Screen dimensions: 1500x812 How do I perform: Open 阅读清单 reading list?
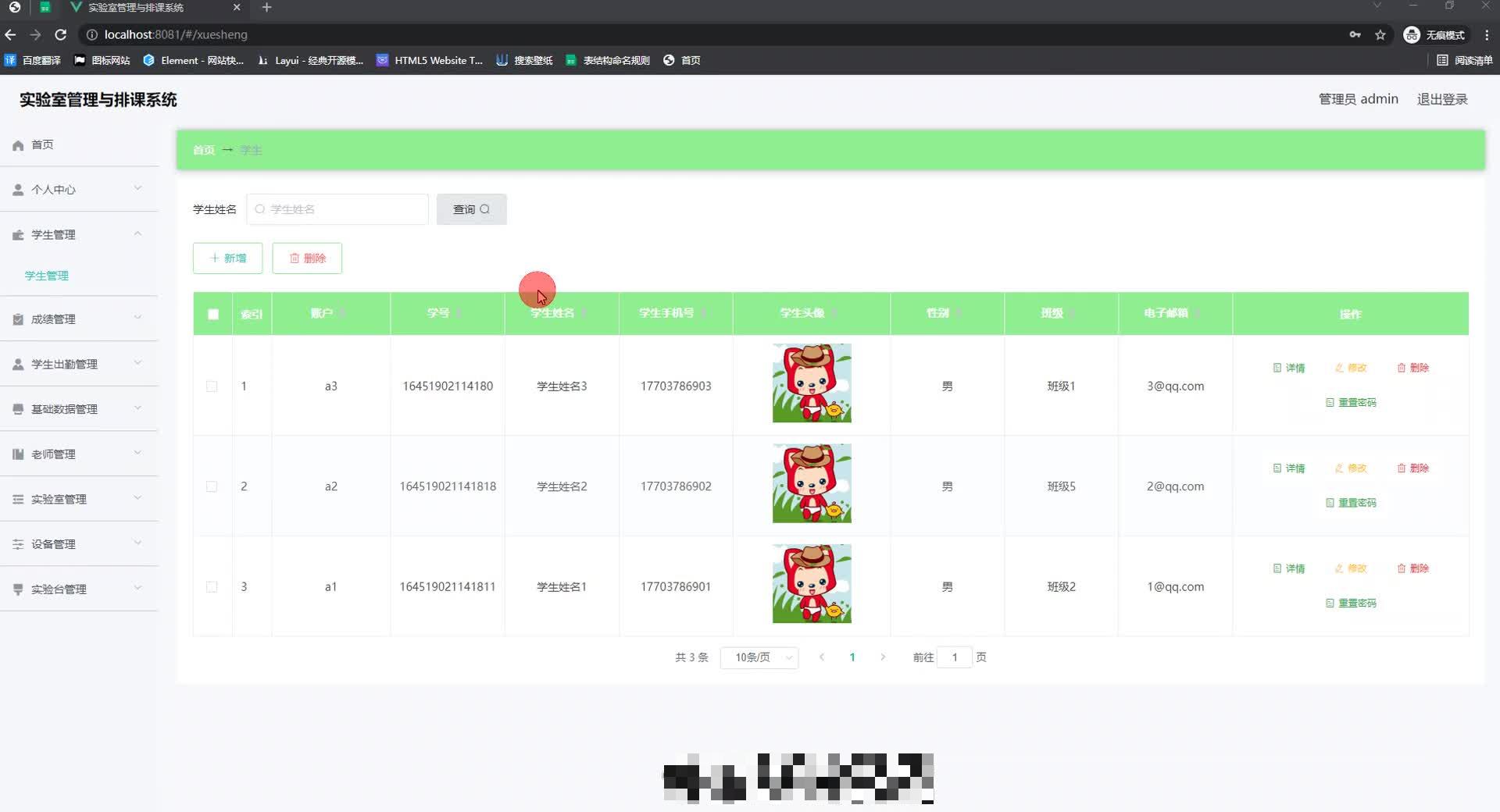1464,60
